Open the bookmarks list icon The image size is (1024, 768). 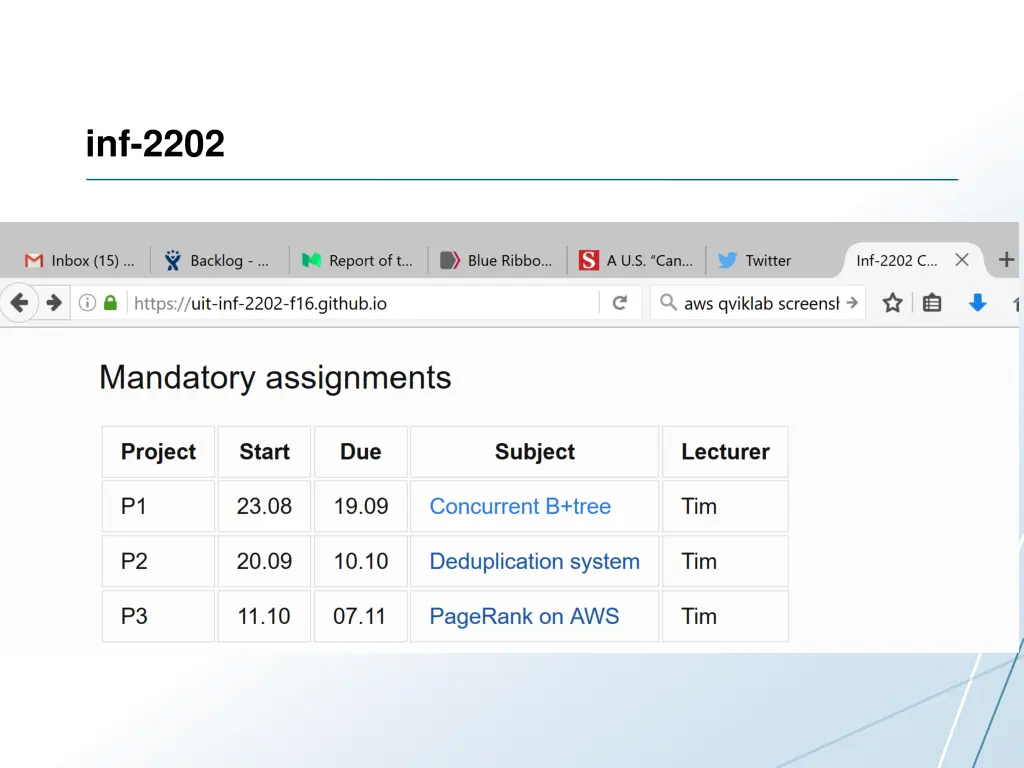click(932, 303)
